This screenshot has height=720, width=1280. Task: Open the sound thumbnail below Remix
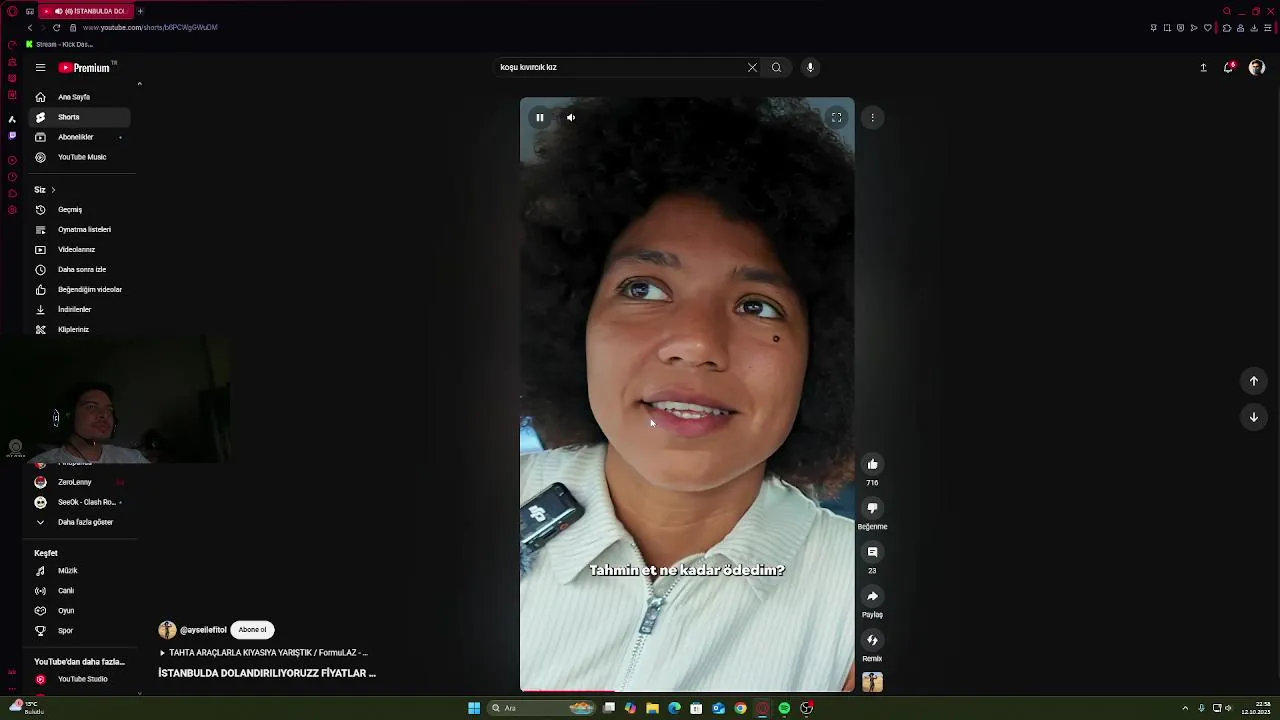(872, 682)
